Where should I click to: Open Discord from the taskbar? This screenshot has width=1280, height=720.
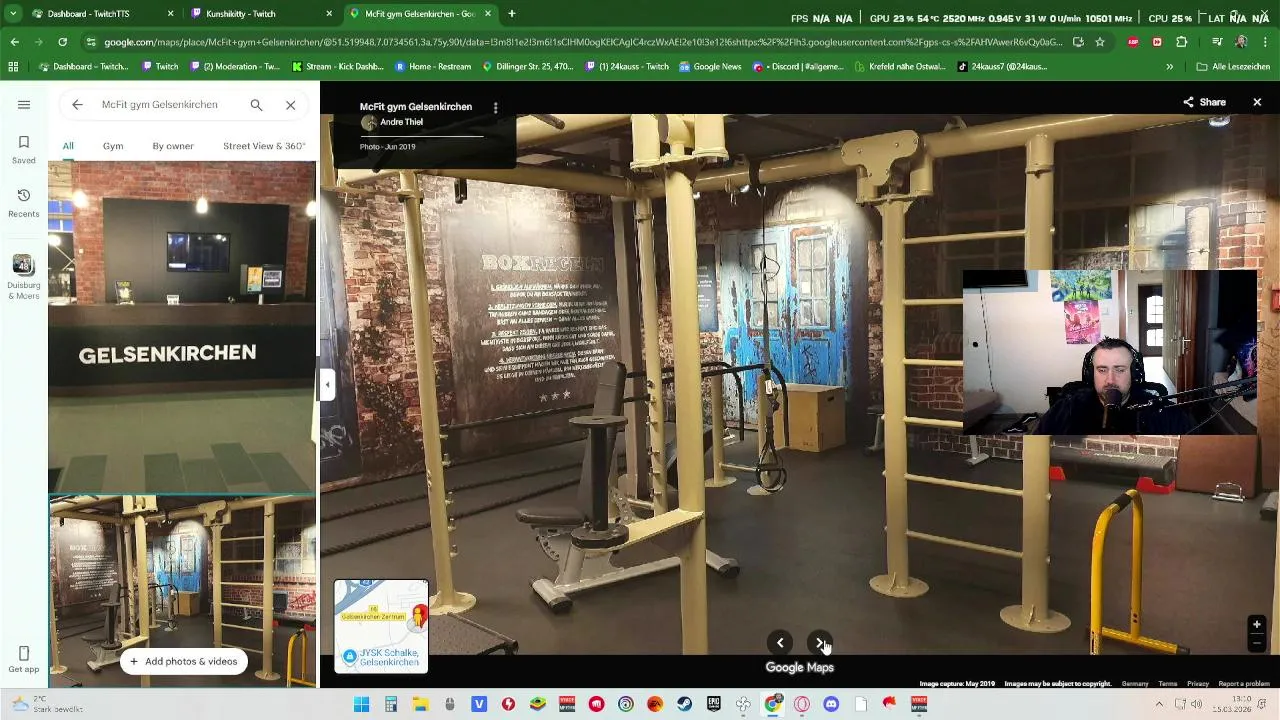[831, 704]
